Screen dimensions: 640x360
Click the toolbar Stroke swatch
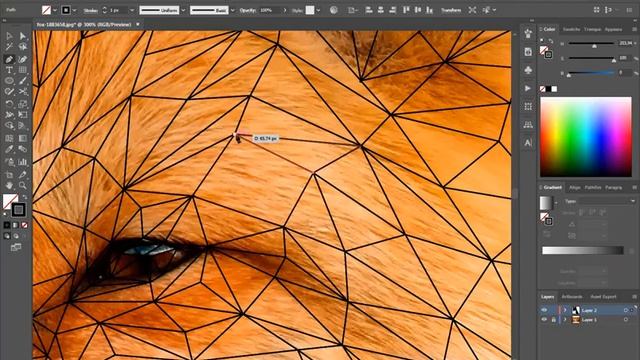pyautogui.click(x=18, y=210)
